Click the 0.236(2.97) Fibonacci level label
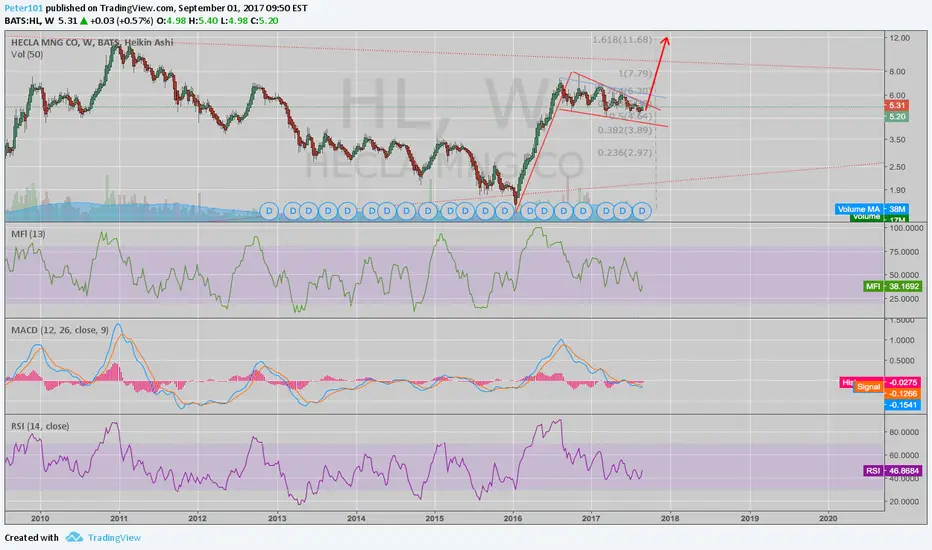The height and width of the screenshot is (550, 932). (x=625, y=153)
